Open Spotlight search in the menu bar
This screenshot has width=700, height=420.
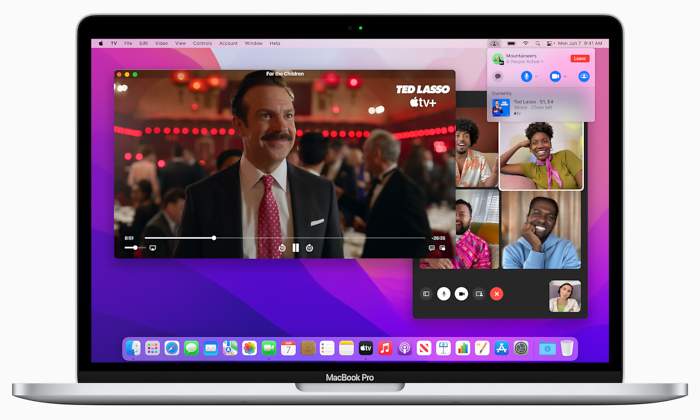(x=538, y=43)
